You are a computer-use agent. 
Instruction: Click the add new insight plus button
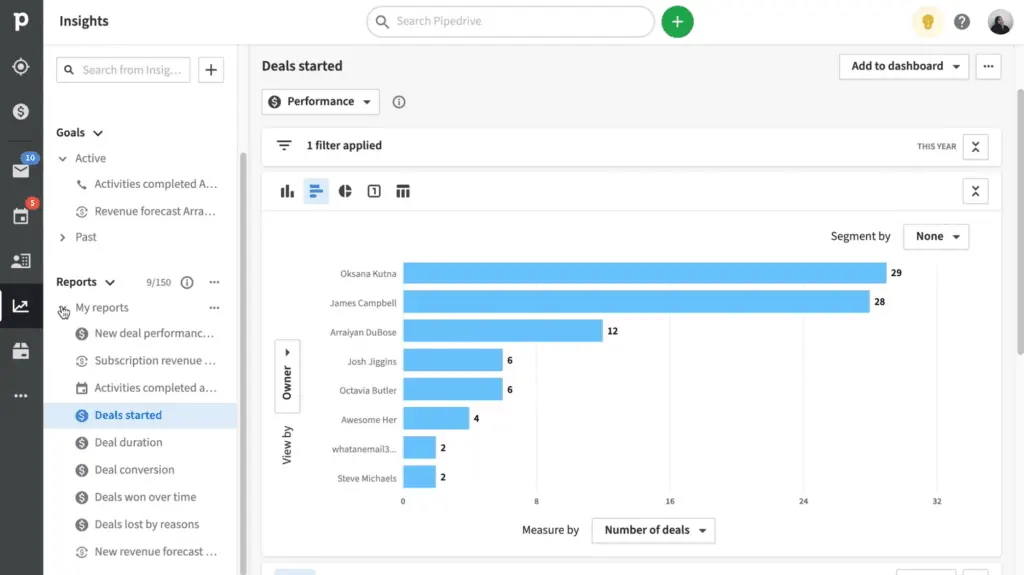(210, 70)
